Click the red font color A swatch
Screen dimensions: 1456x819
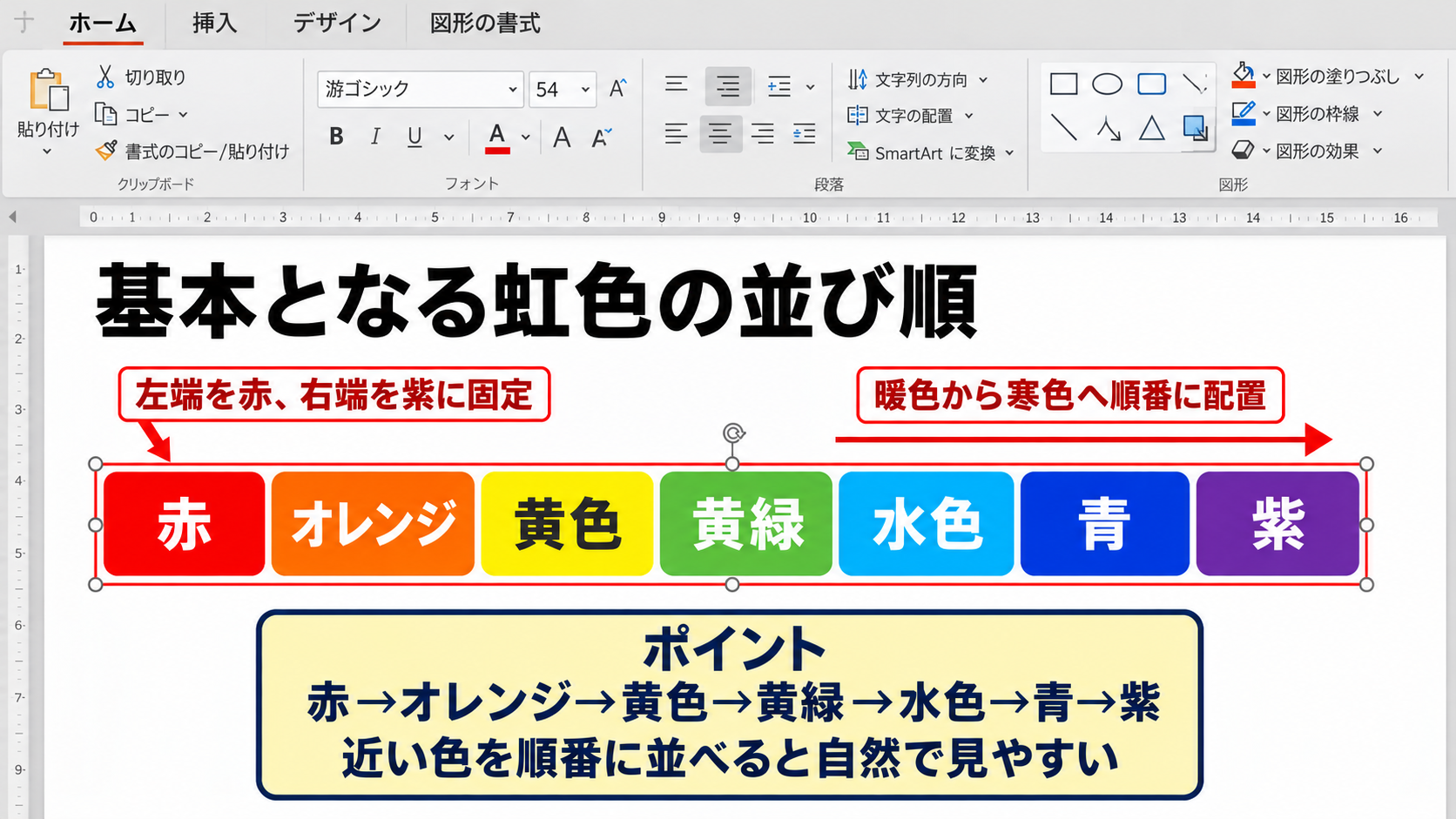(x=497, y=138)
